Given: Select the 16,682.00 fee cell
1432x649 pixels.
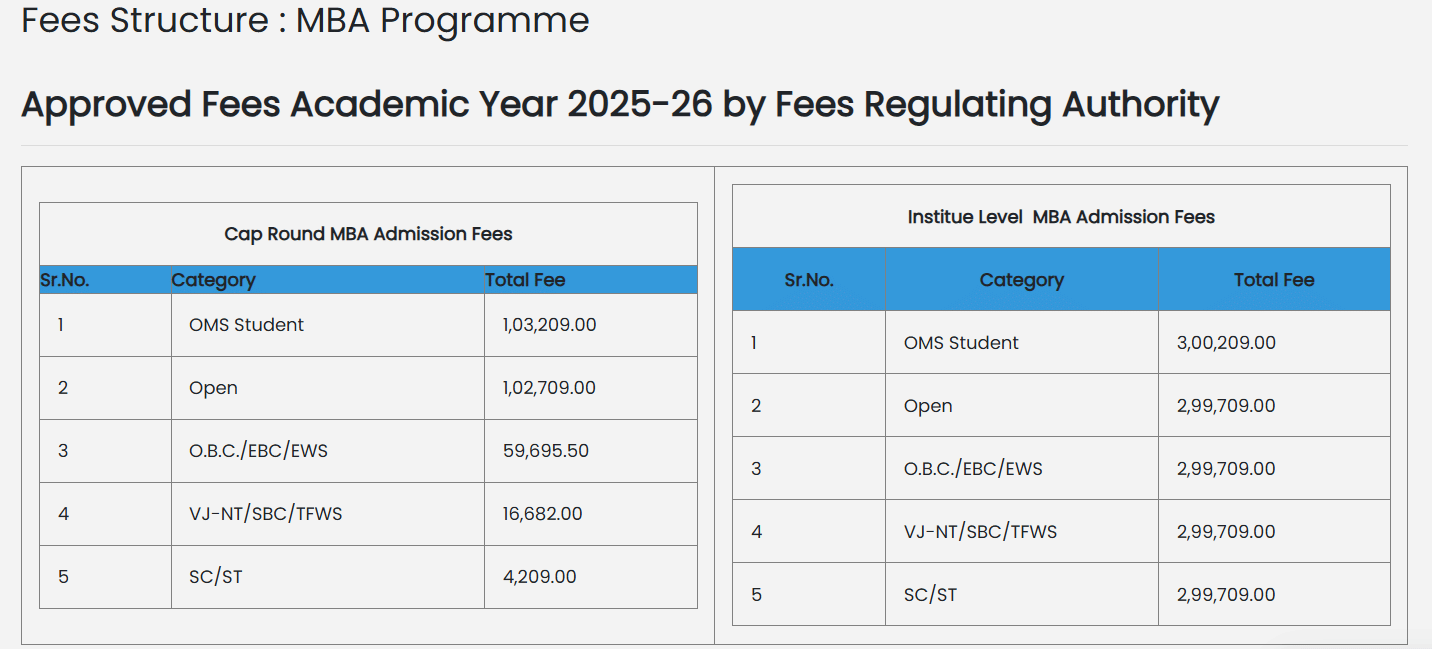Looking at the screenshot, I should (542, 513).
